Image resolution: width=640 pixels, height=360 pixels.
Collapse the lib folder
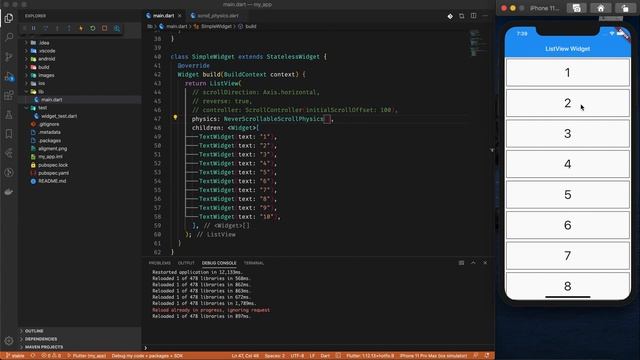(27, 91)
